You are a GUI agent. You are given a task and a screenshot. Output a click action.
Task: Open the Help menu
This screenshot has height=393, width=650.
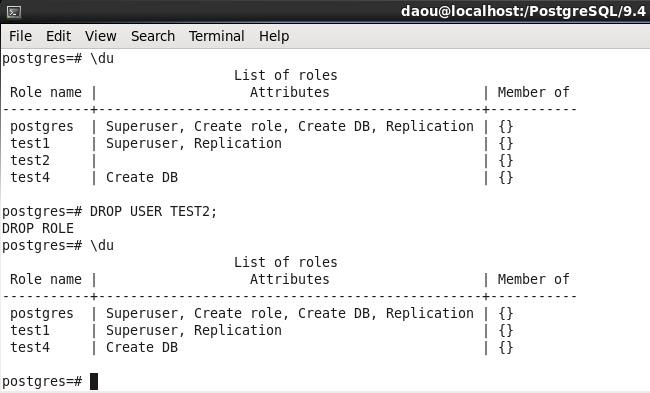click(x=274, y=36)
